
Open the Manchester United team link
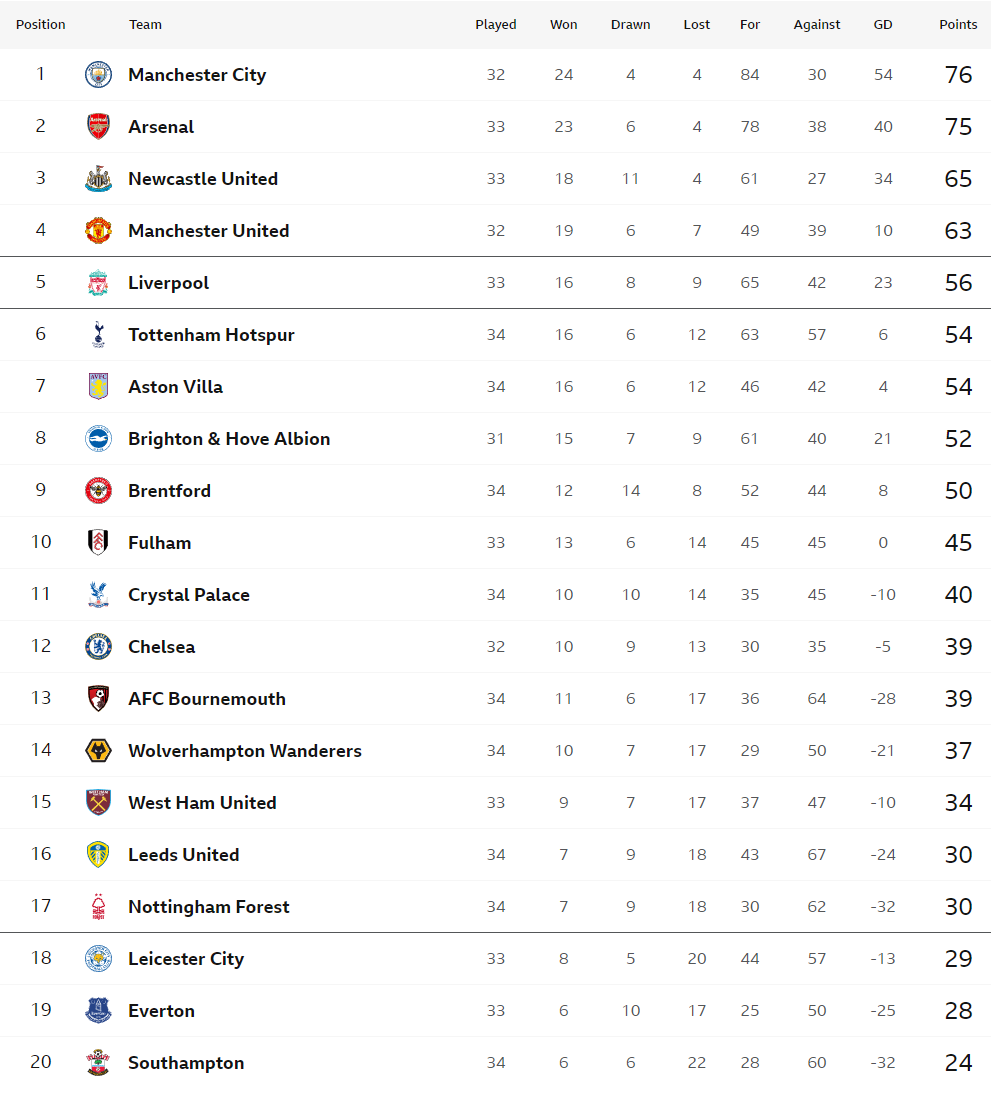[209, 231]
